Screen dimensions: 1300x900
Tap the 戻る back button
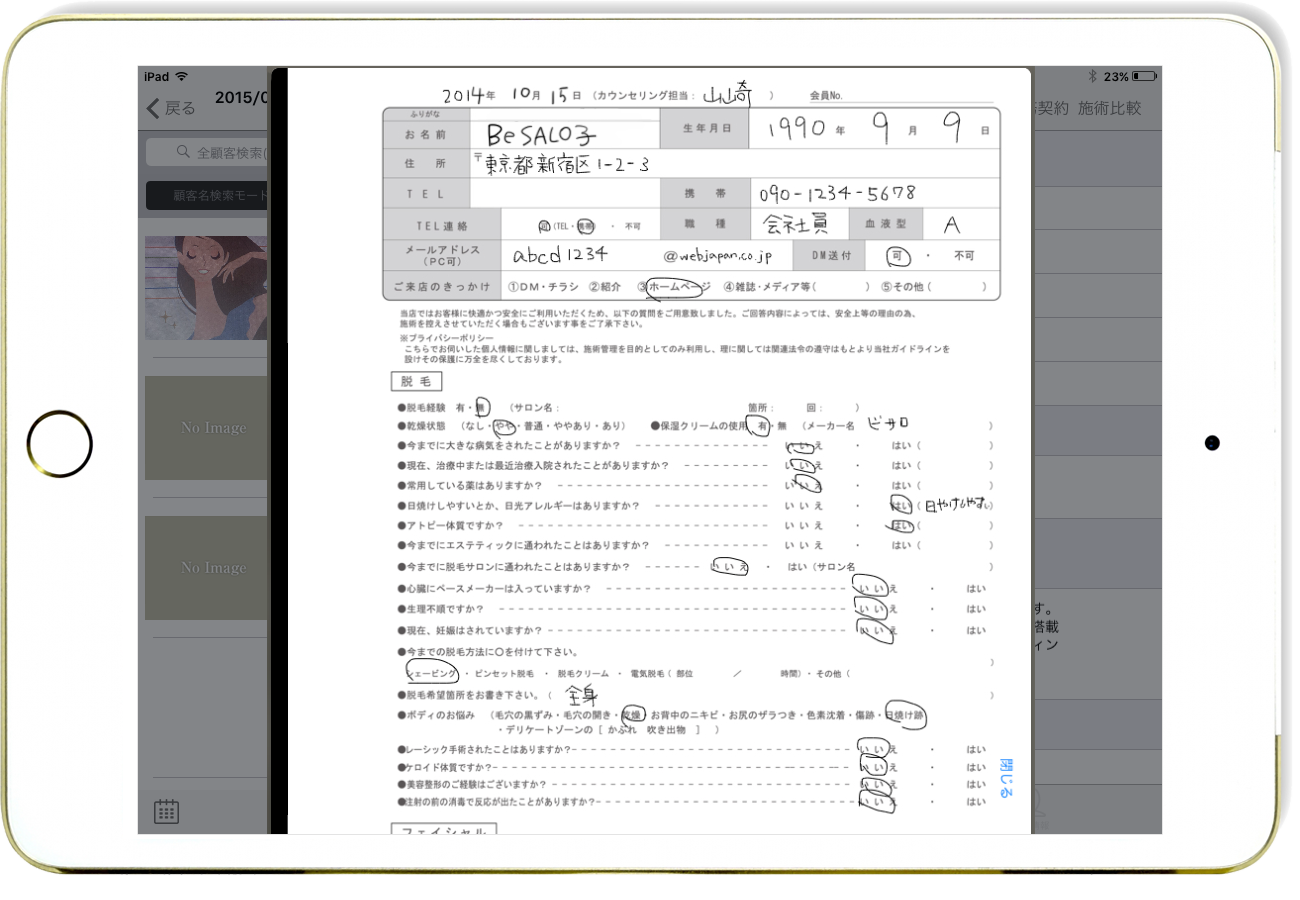tap(171, 108)
